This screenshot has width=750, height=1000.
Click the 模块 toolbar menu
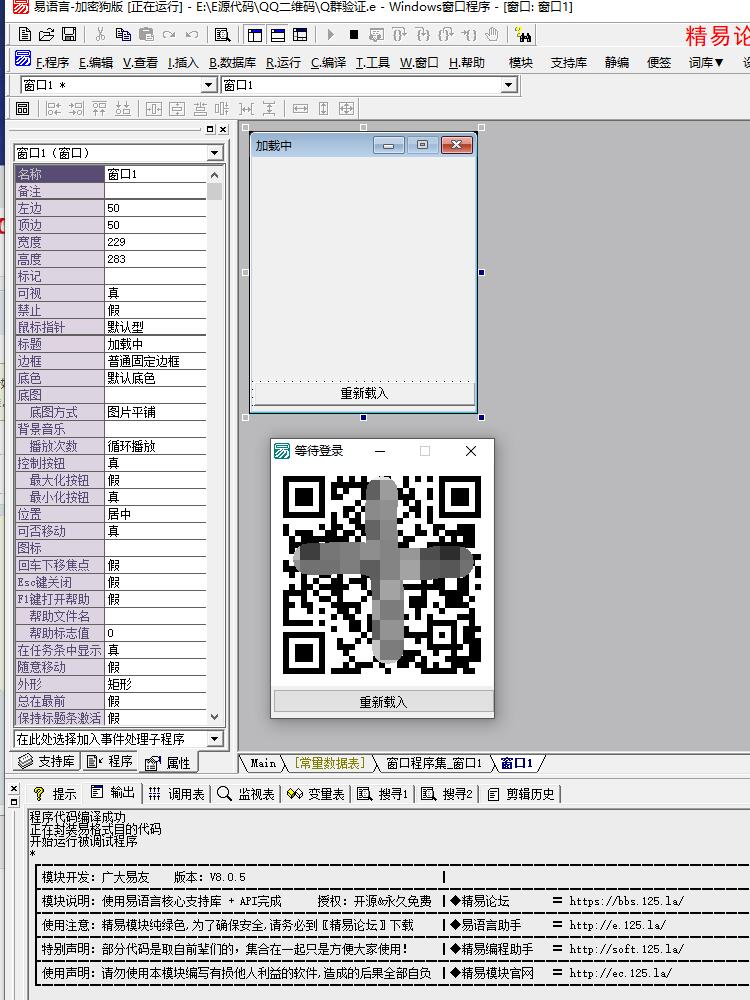(520, 62)
